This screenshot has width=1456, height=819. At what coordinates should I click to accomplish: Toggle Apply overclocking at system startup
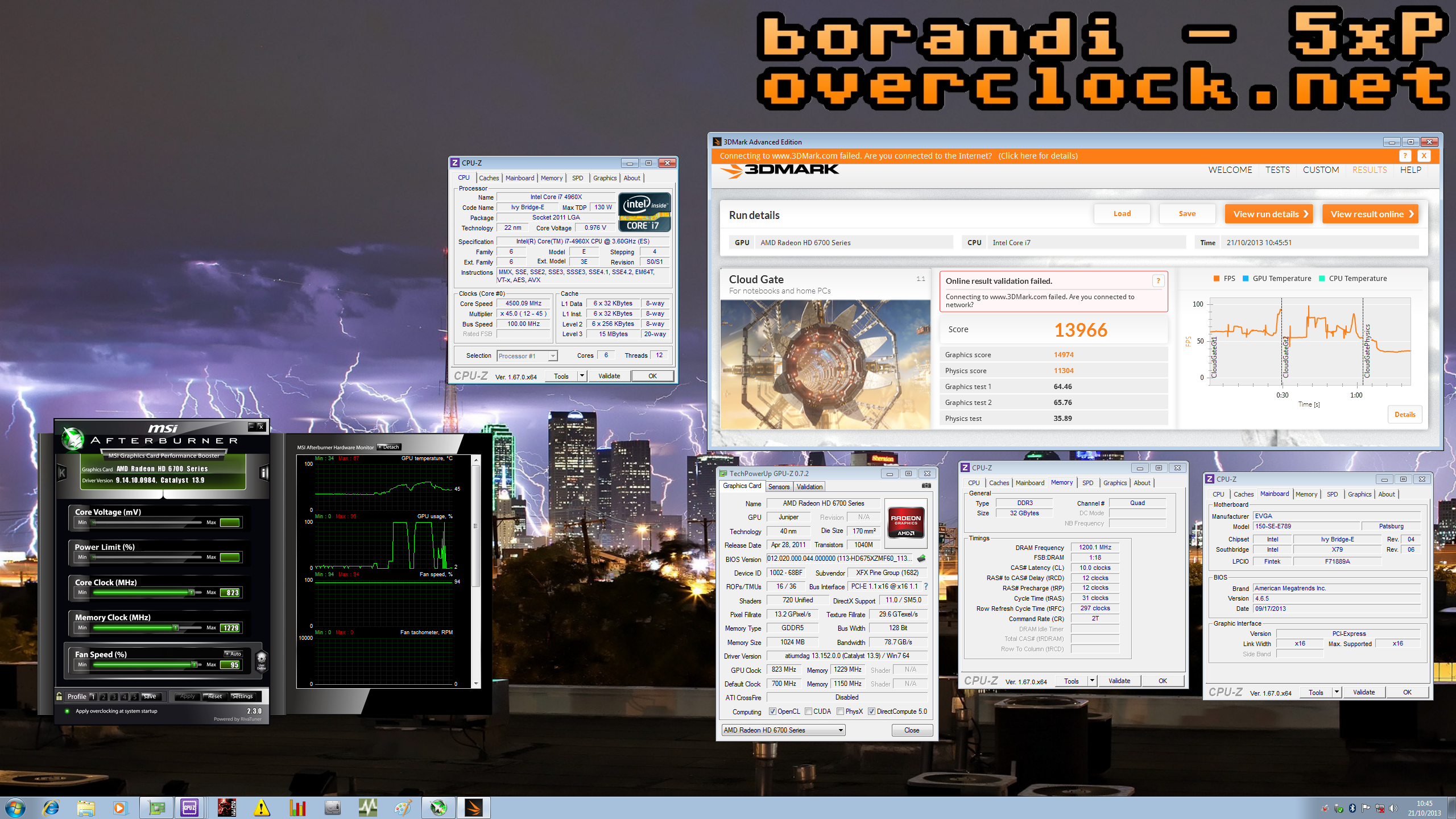click(67, 711)
